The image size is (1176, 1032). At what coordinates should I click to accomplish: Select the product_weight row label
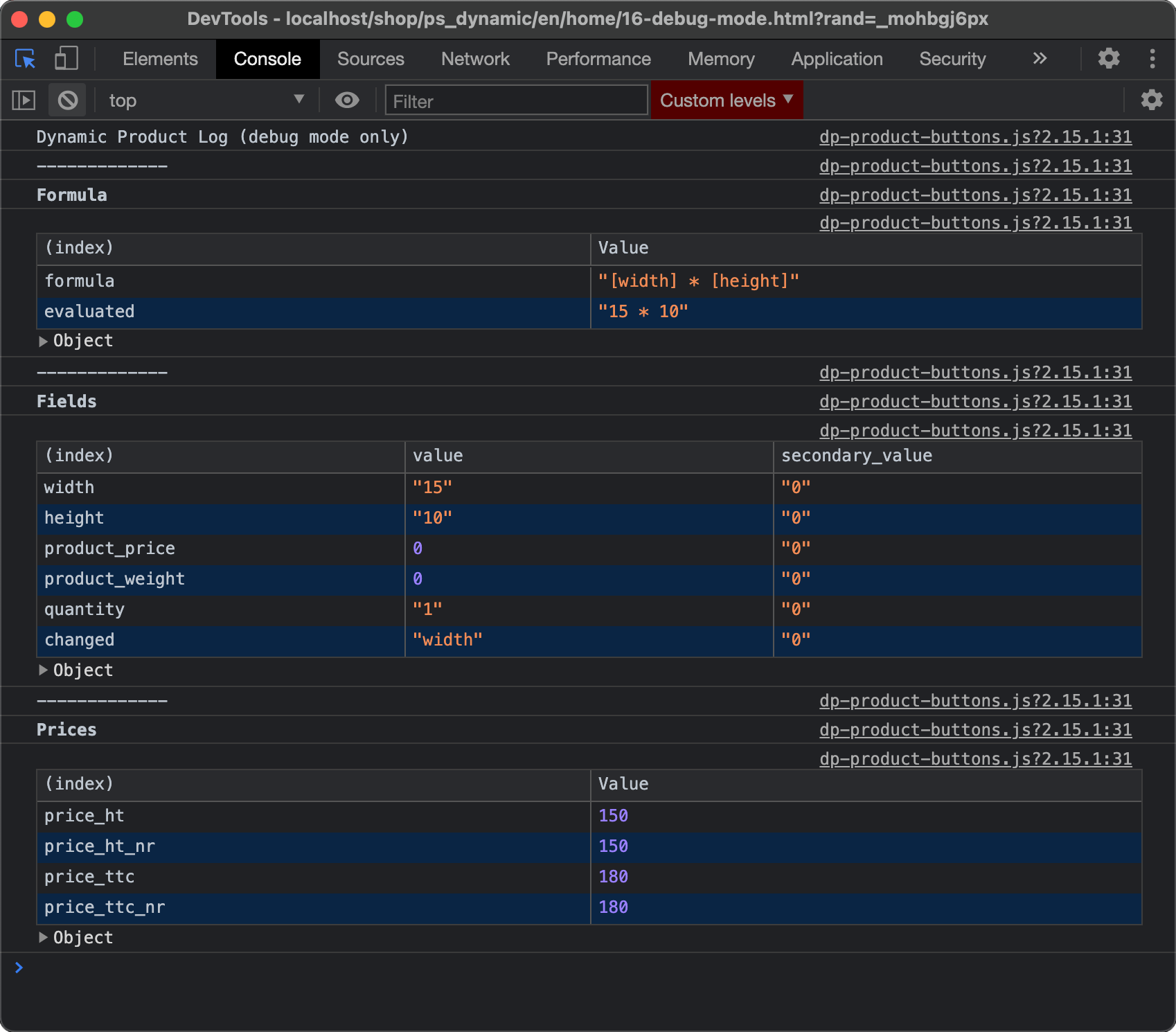pyautogui.click(x=114, y=579)
